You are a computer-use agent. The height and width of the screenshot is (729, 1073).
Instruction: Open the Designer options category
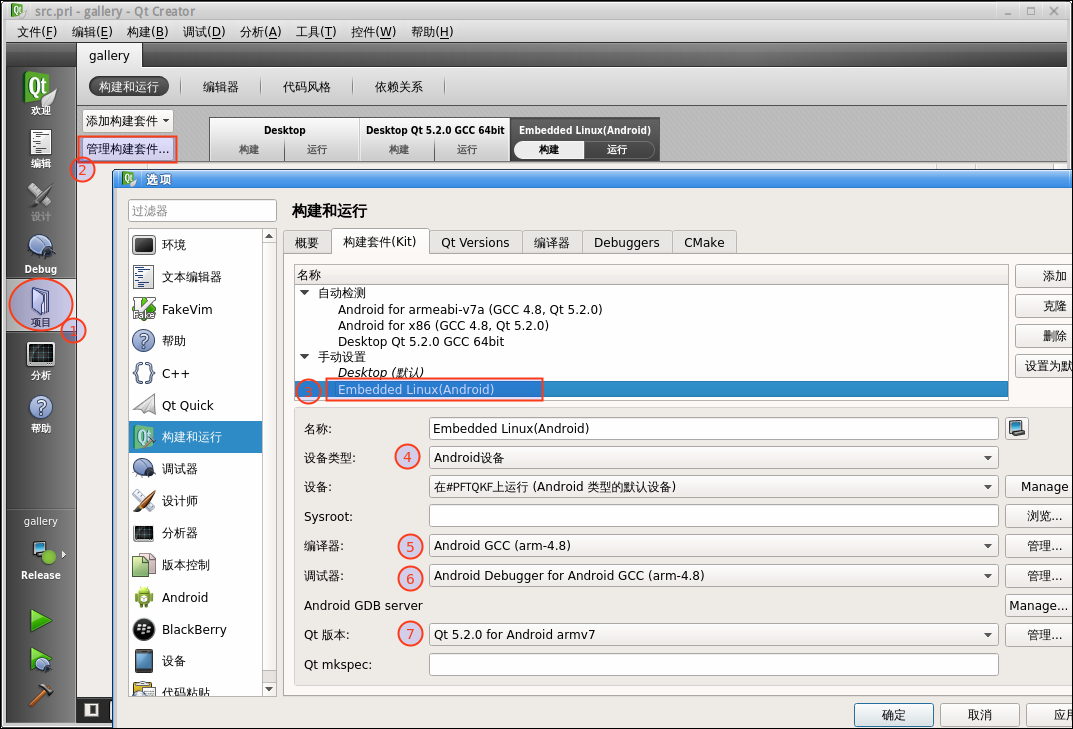click(x=196, y=501)
